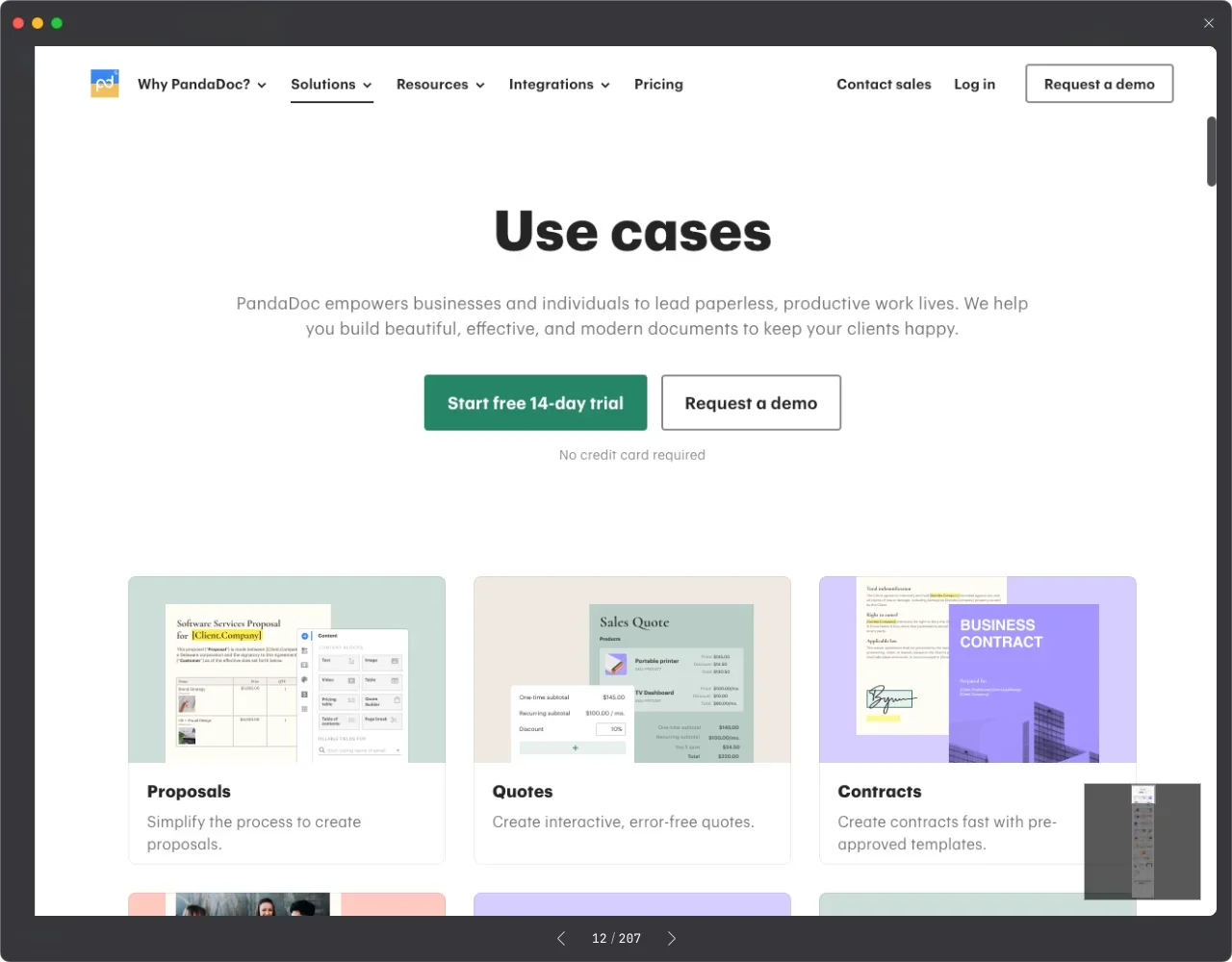Viewport: 1232px width, 962px height.
Task: Open the Integrations dropdown menu
Action: tap(558, 85)
